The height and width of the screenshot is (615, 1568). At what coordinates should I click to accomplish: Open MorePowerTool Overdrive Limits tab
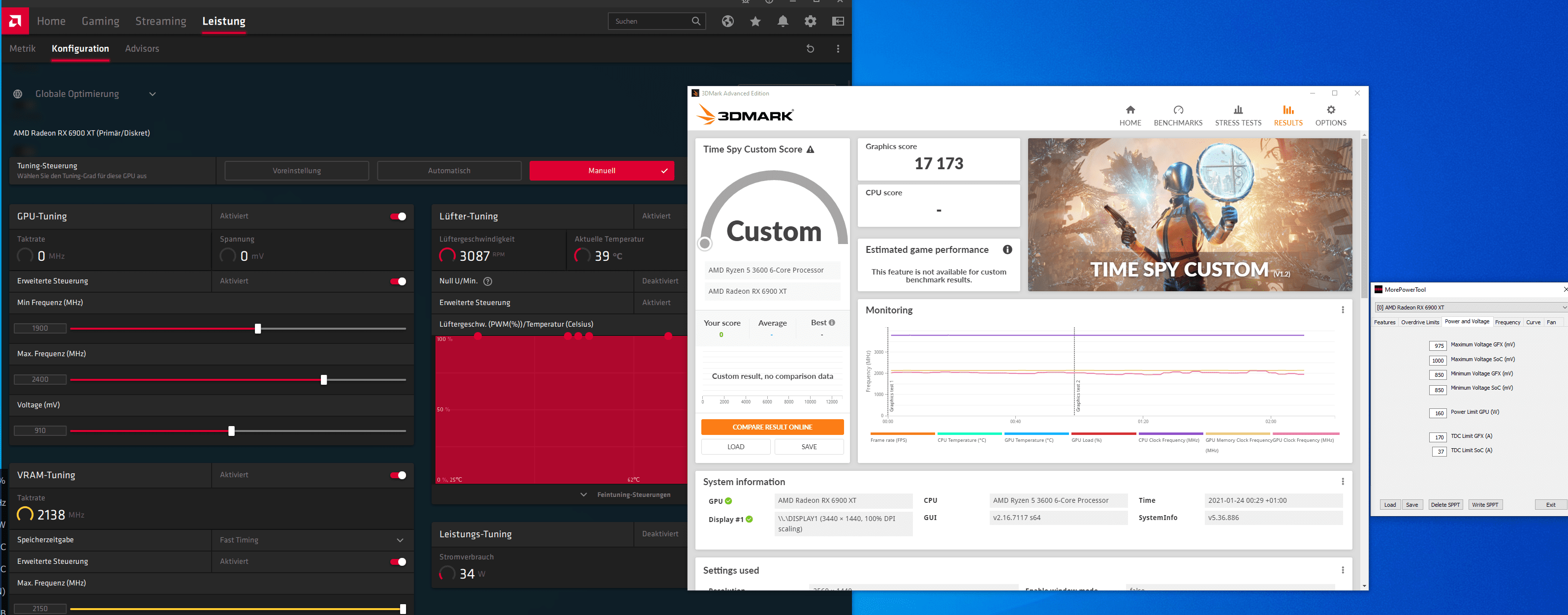click(1419, 322)
